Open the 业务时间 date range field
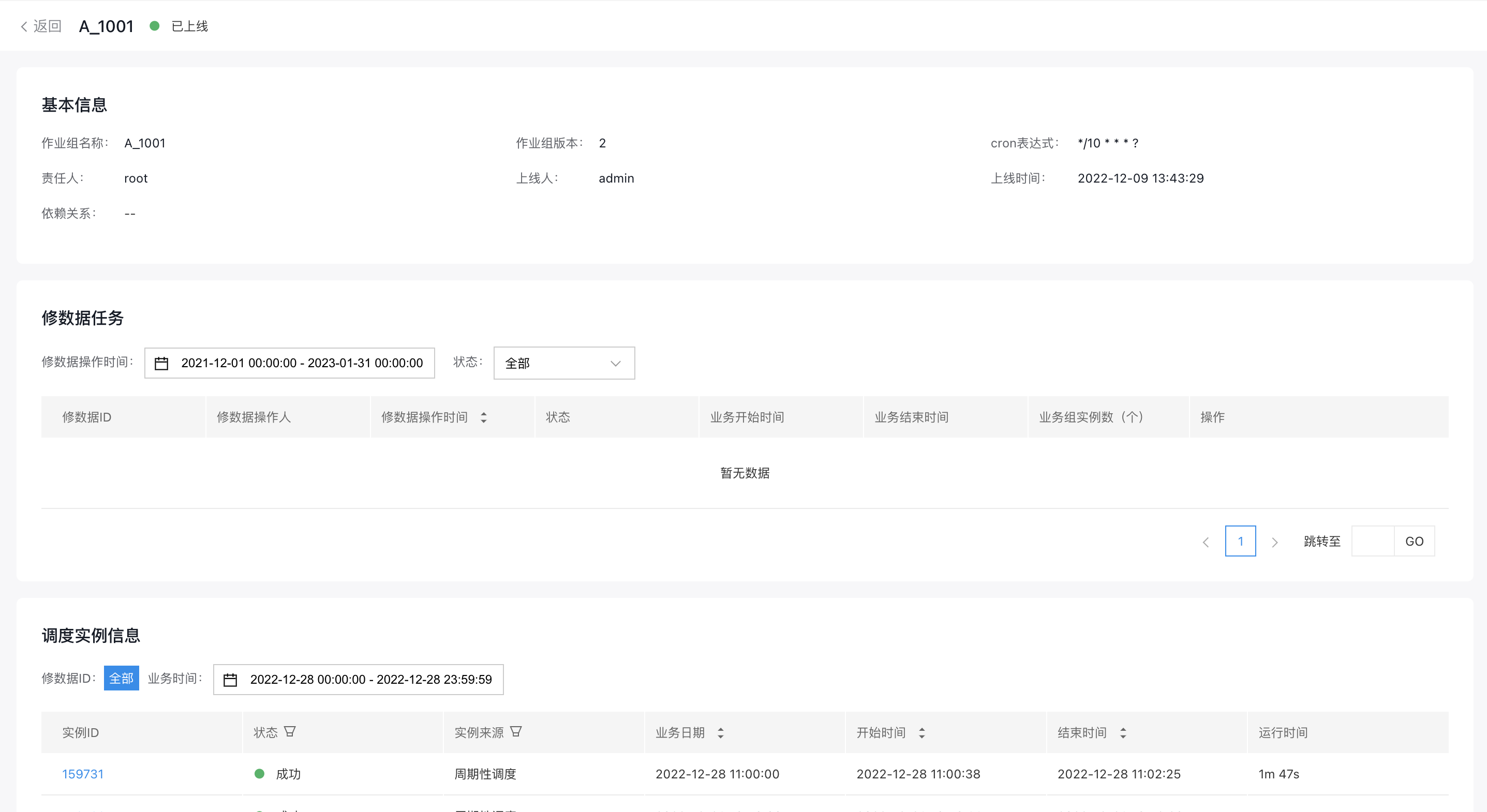Image resolution: width=1487 pixels, height=812 pixels. (x=359, y=679)
